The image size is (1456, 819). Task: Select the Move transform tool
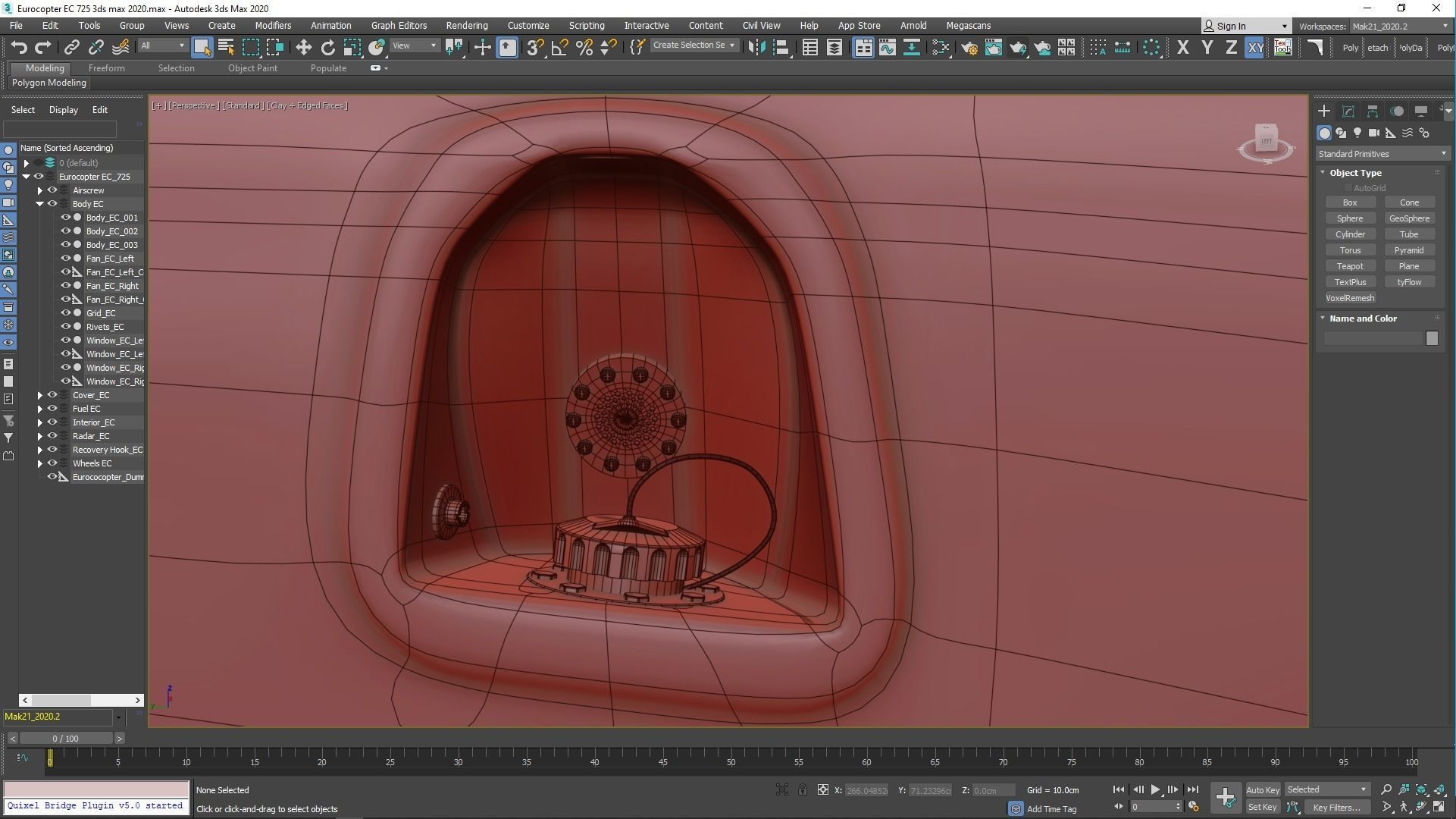pos(303,48)
